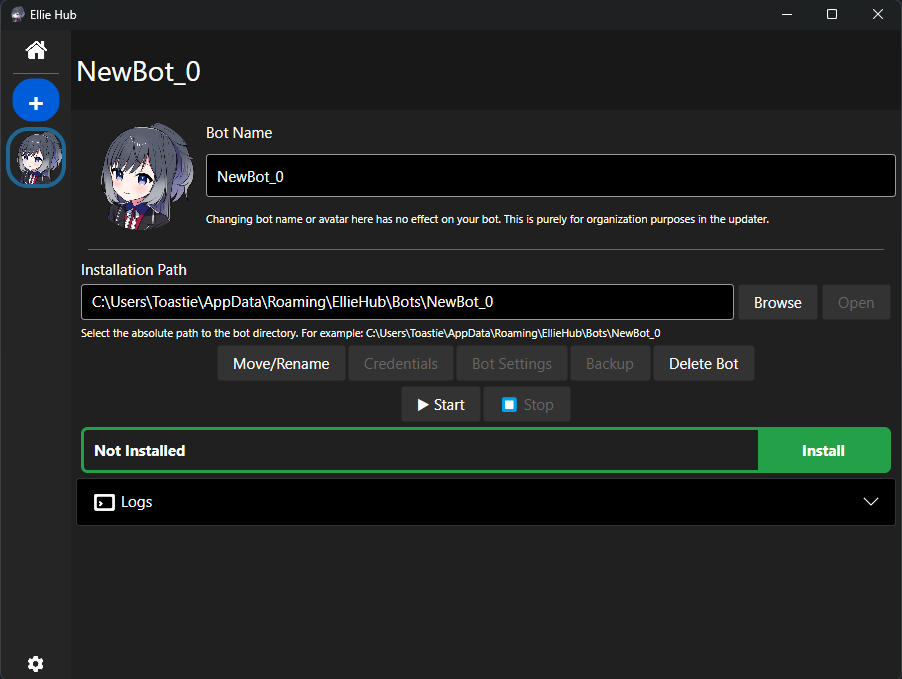Screen dimensions: 902x679
Task: Open the bot installation folder
Action: pos(856,302)
